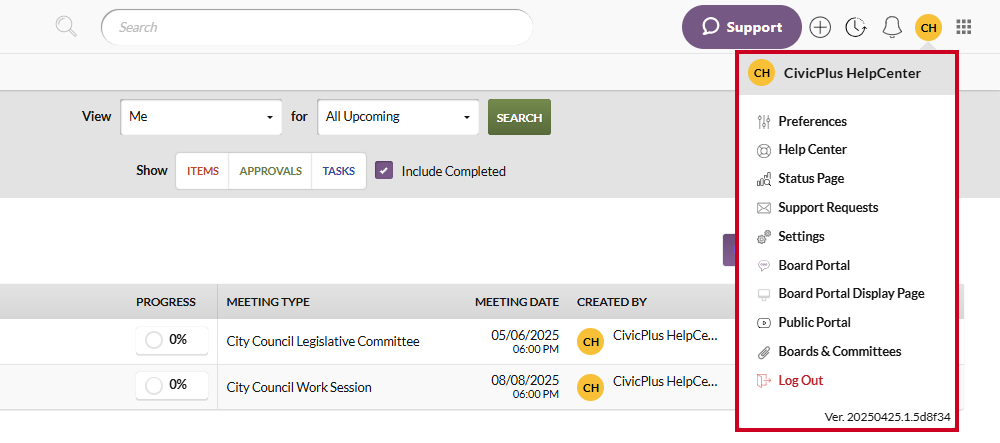Click the Log Out door icon
The image size is (1000, 443).
pos(763,381)
